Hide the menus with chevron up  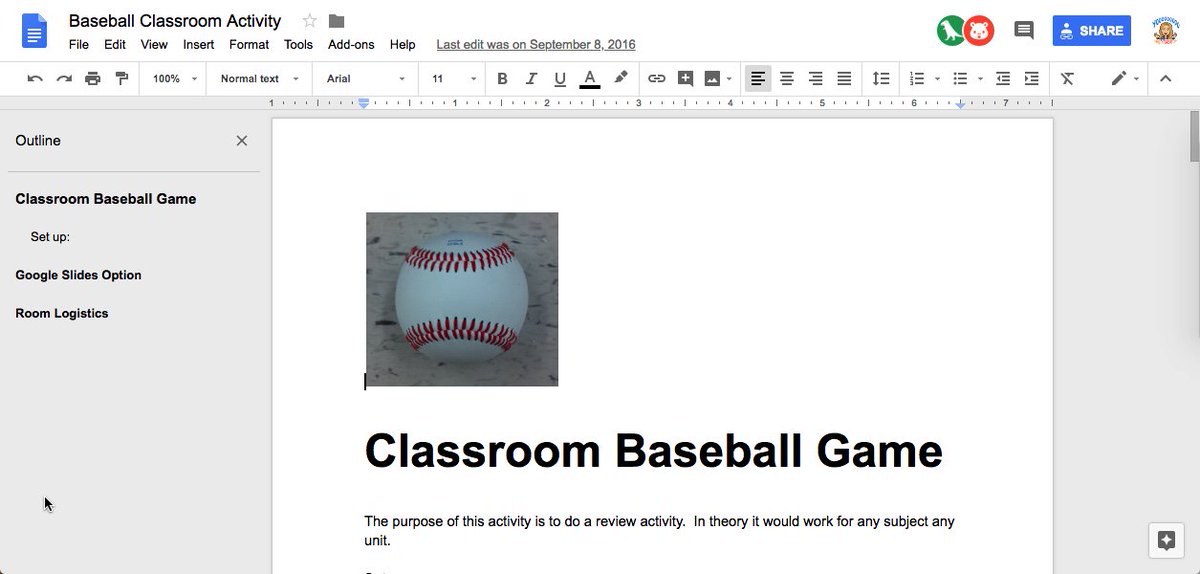[1165, 78]
